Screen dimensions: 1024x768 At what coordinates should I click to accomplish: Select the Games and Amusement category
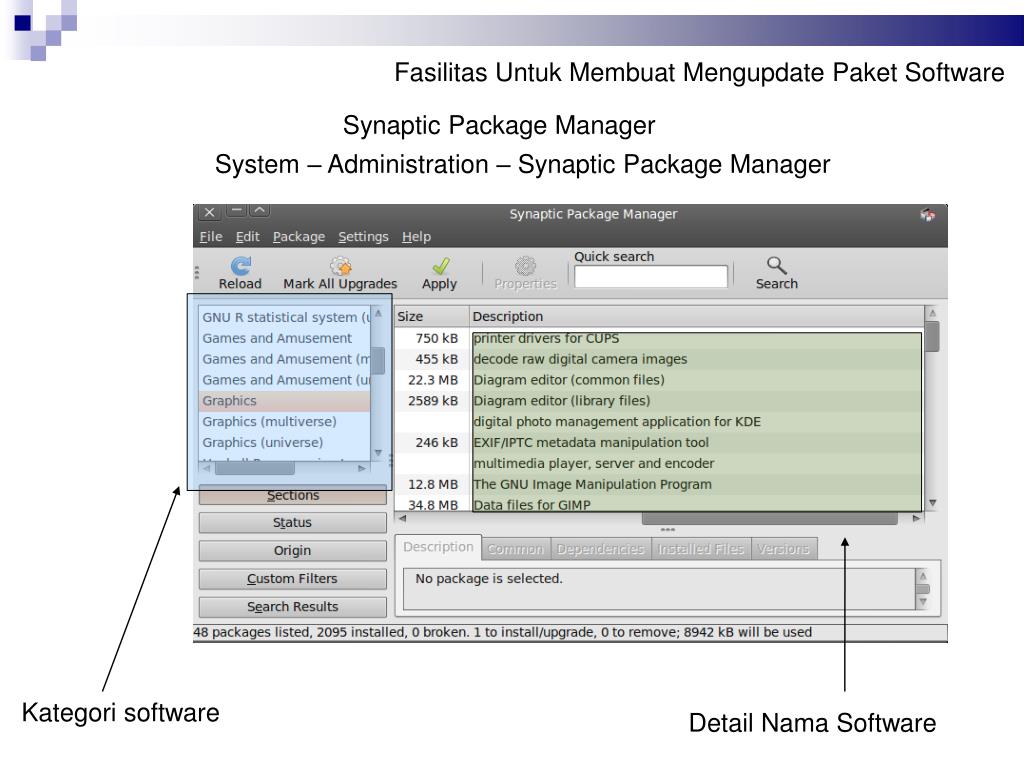point(285,338)
